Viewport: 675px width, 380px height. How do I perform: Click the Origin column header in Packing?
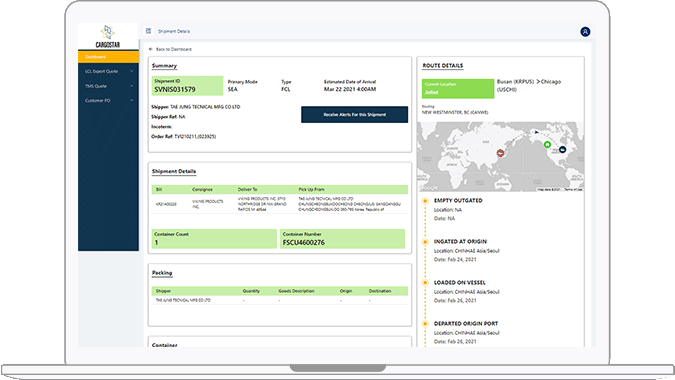346,291
